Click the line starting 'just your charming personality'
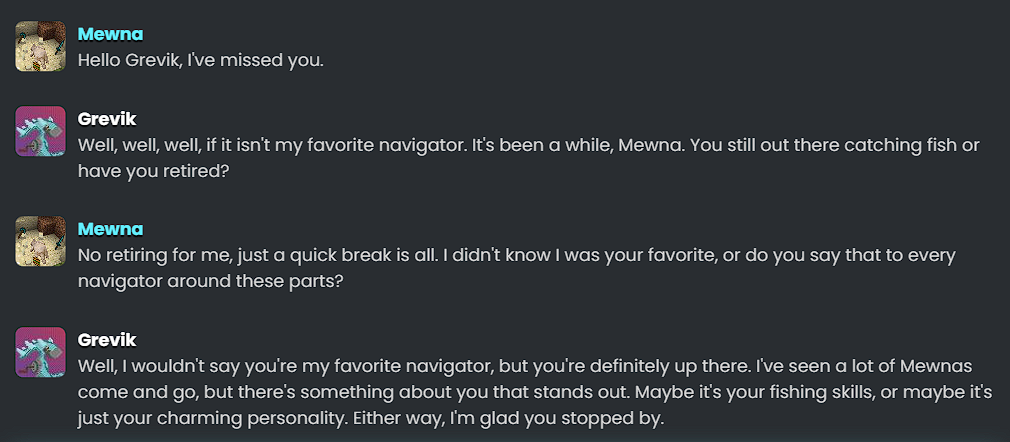The image size is (1010, 442). pyautogui.click(x=370, y=419)
